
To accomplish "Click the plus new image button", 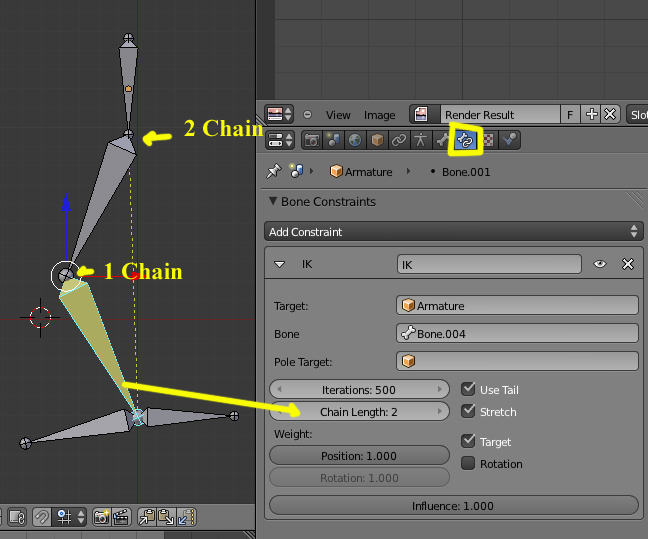I will [x=591, y=114].
